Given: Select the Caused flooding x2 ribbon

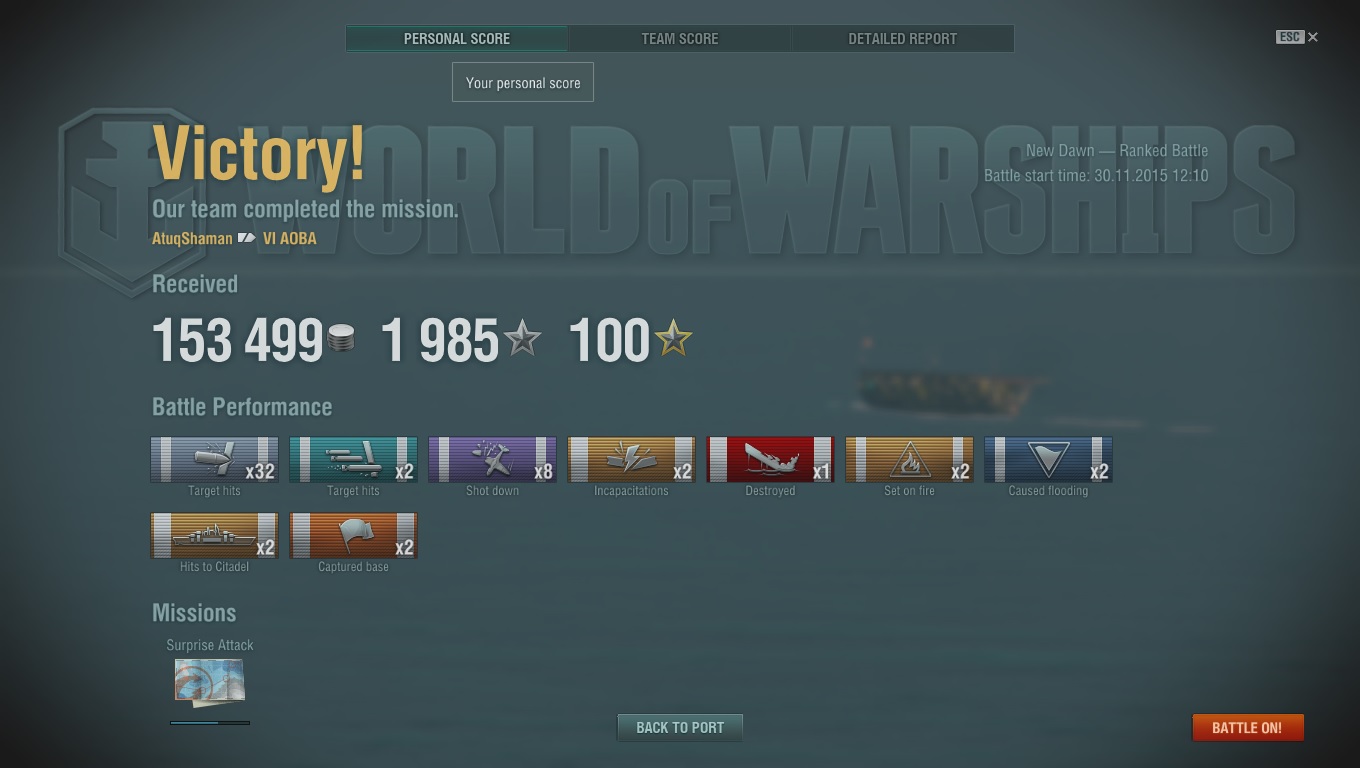Looking at the screenshot, I should (1048, 460).
